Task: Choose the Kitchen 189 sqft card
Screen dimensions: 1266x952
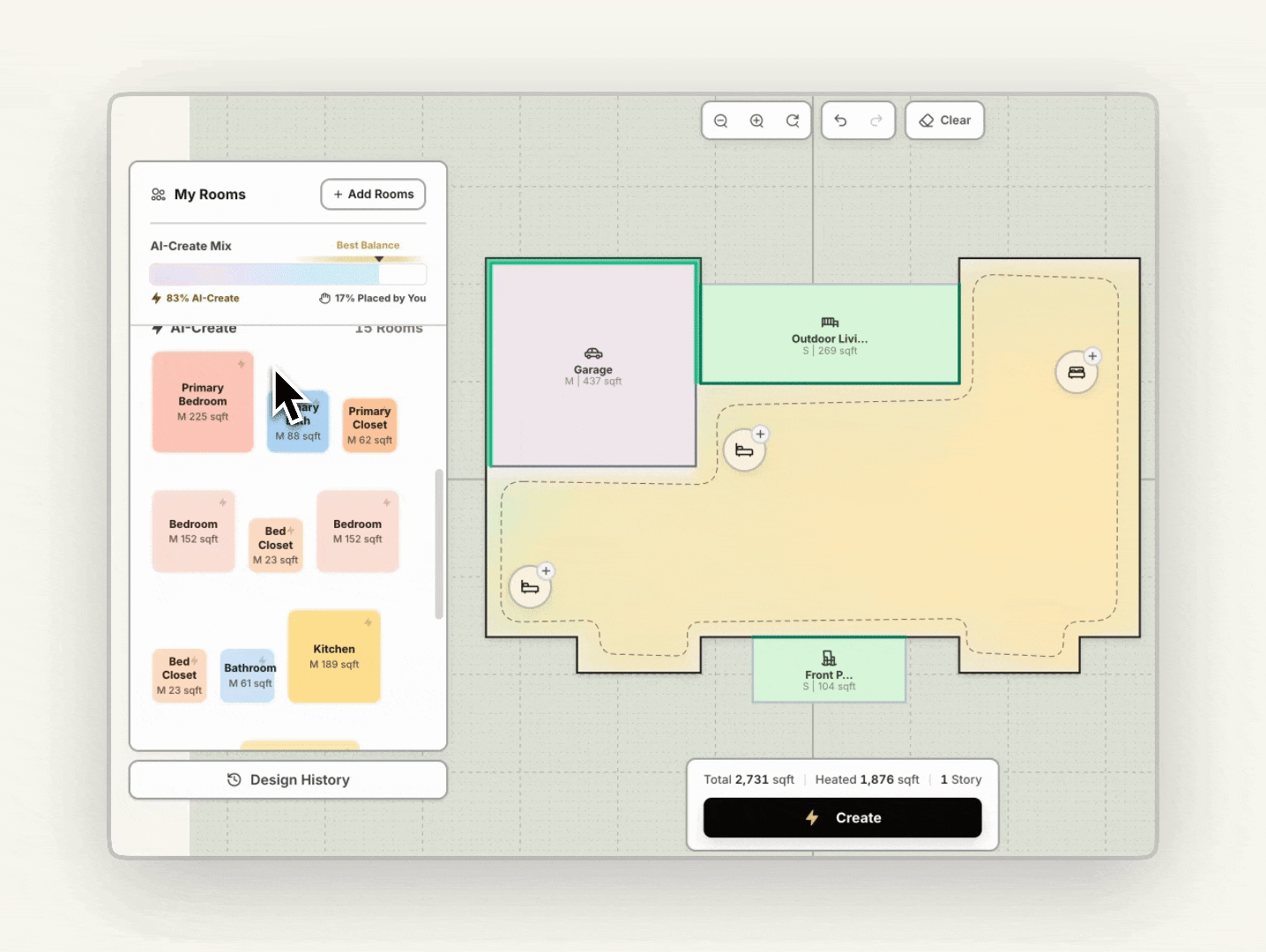Action: (334, 656)
